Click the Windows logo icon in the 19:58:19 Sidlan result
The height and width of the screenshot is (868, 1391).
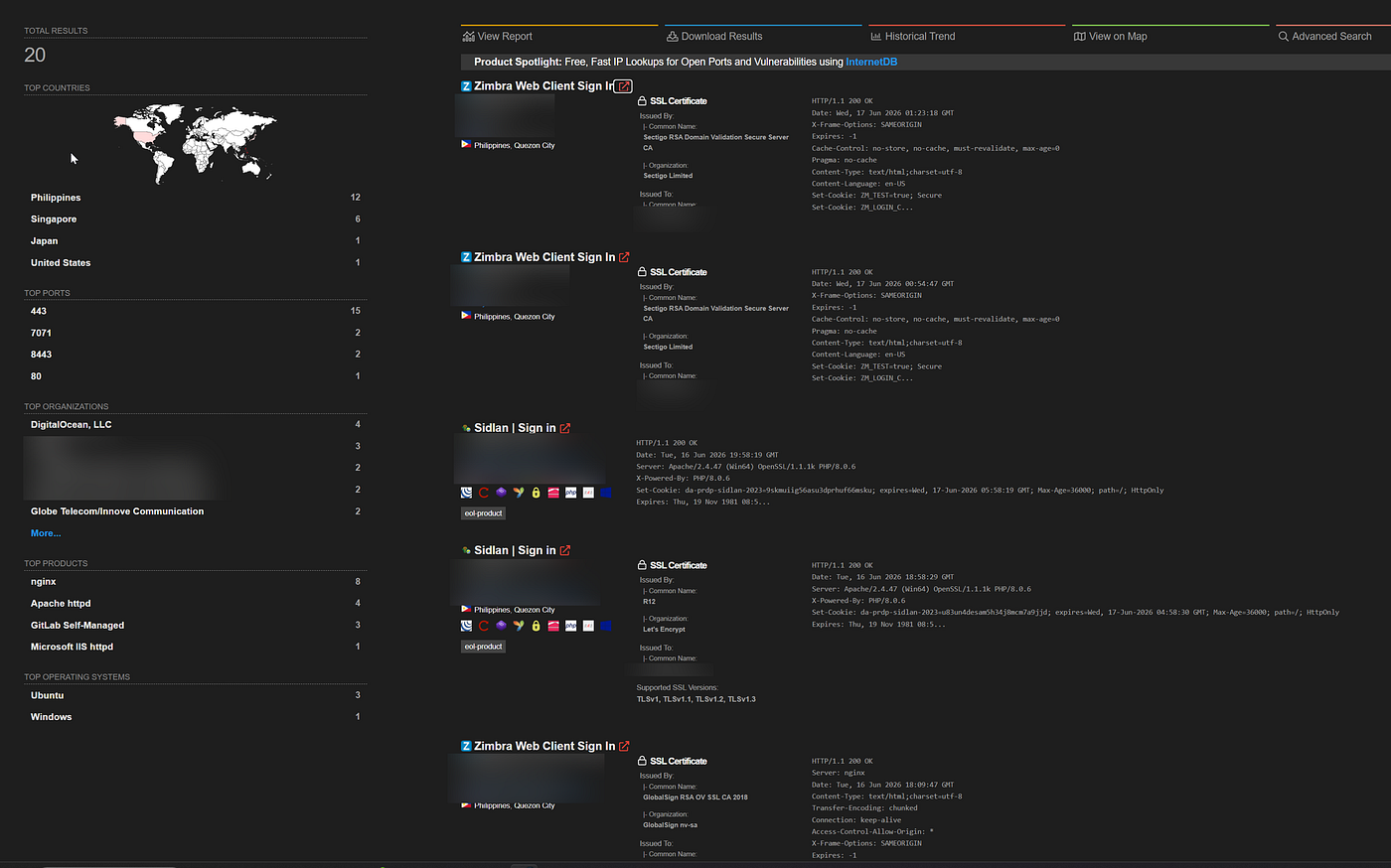(x=606, y=493)
